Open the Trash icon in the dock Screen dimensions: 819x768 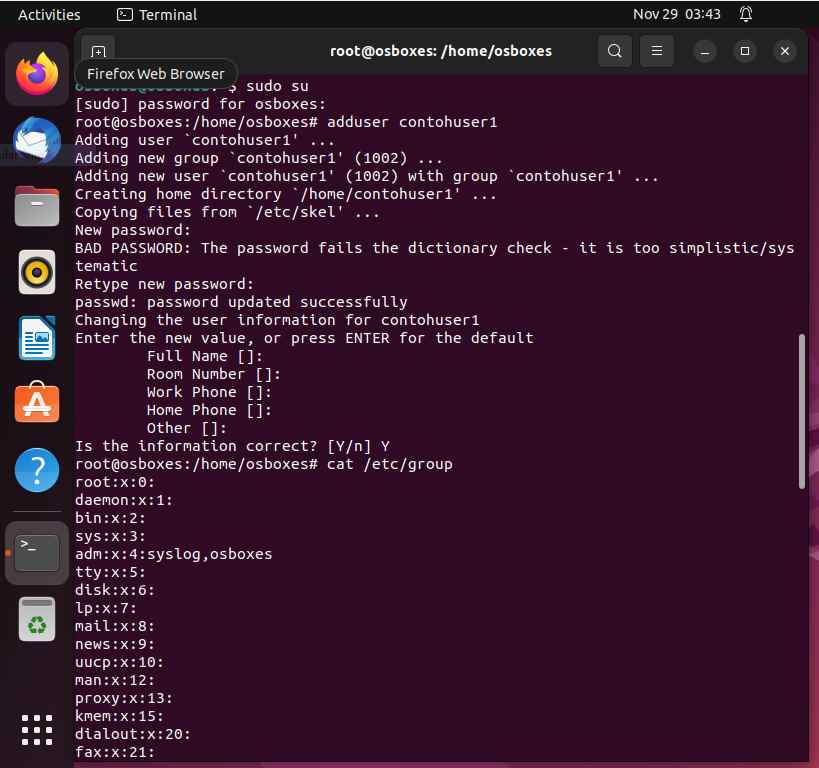37,619
